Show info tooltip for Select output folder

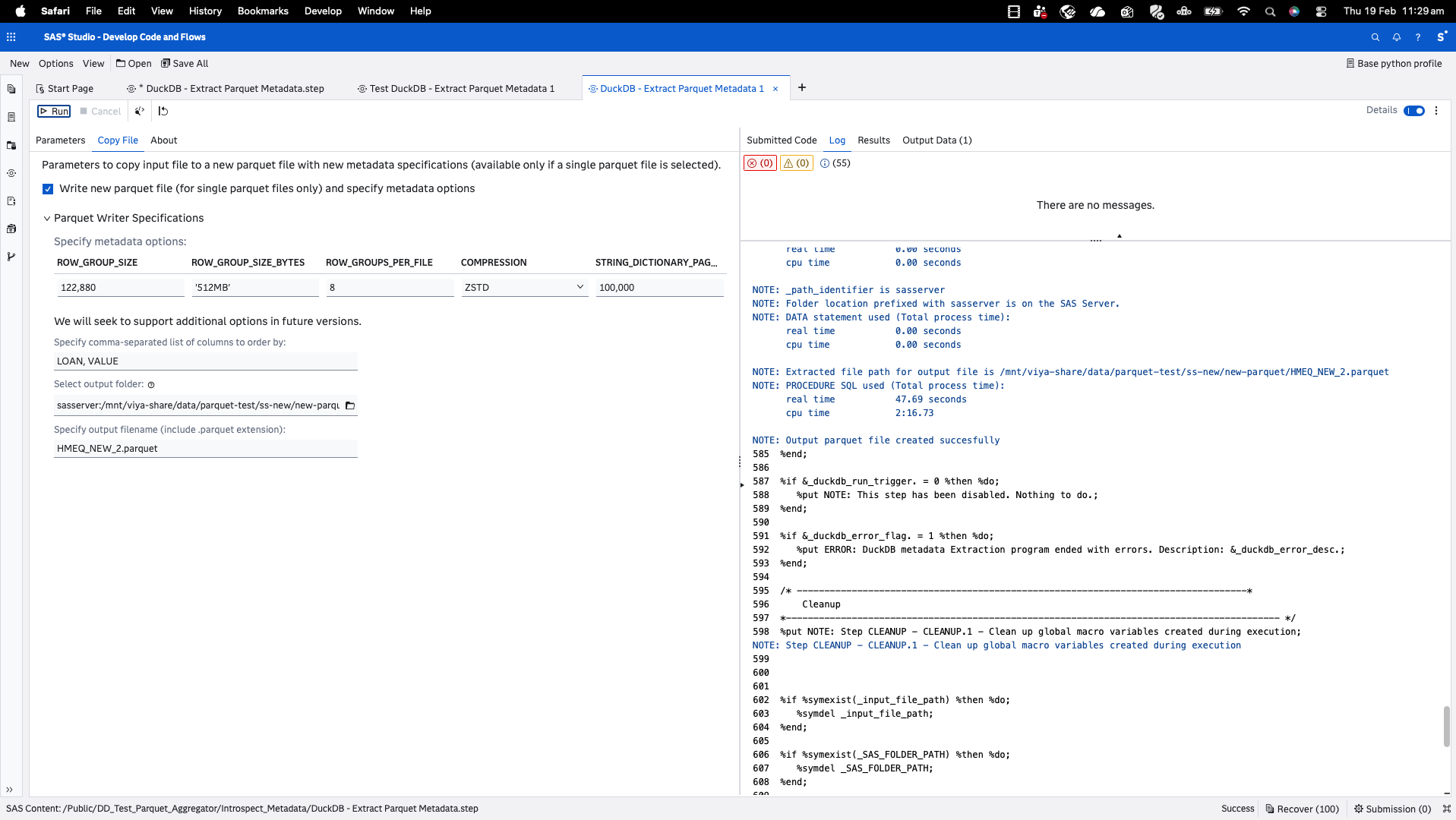[151, 385]
